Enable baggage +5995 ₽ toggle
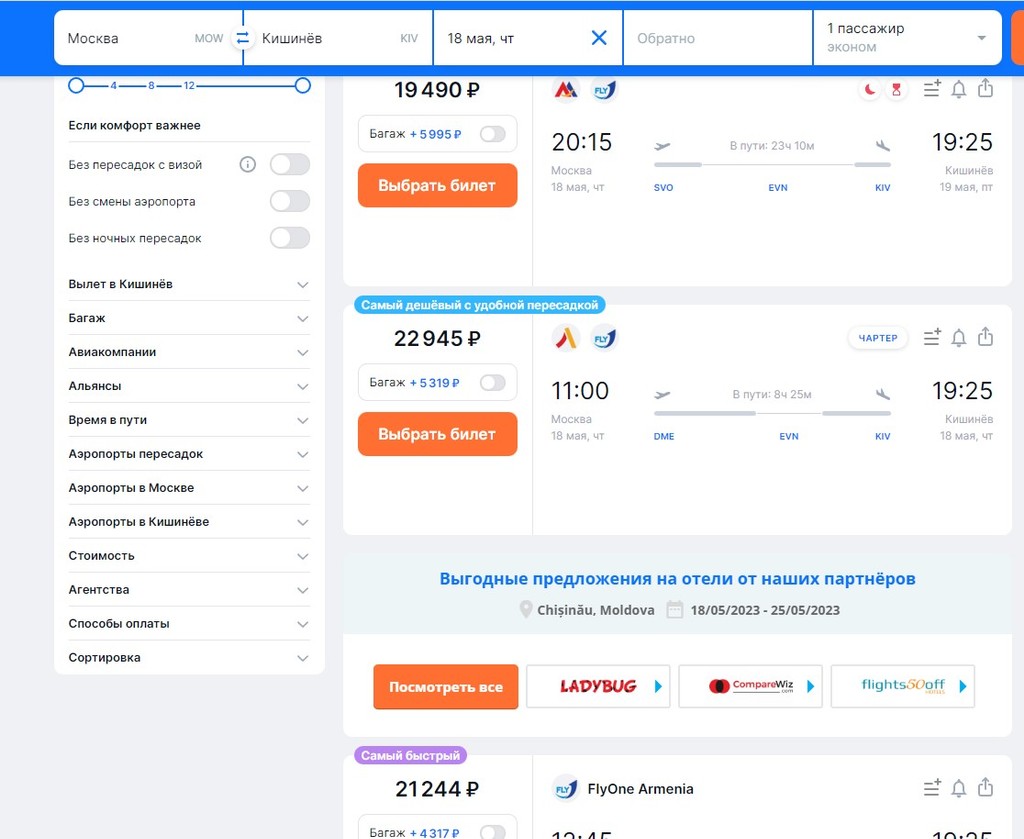This screenshot has width=1024, height=839. click(492, 134)
